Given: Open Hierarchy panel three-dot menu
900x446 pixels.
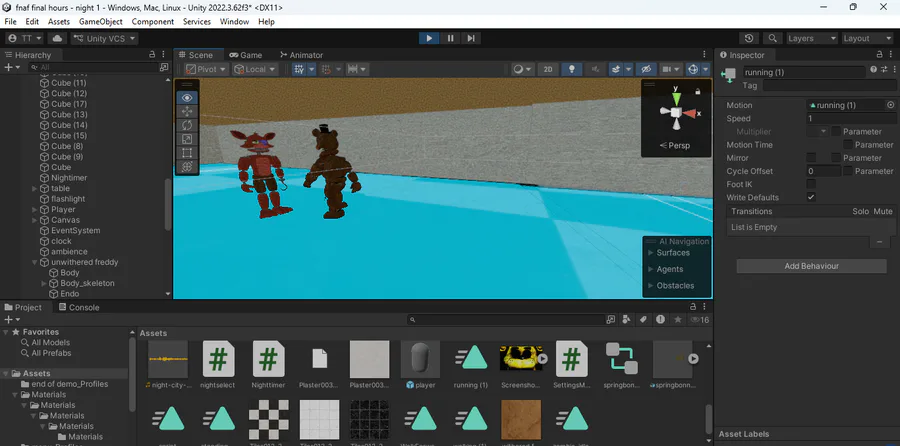Looking at the screenshot, I should click(x=164, y=55).
